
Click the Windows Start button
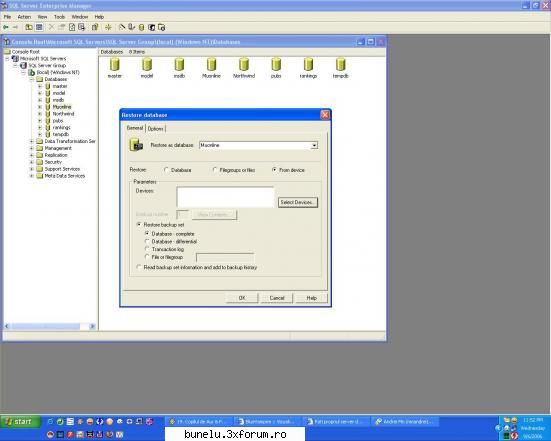tap(20, 421)
